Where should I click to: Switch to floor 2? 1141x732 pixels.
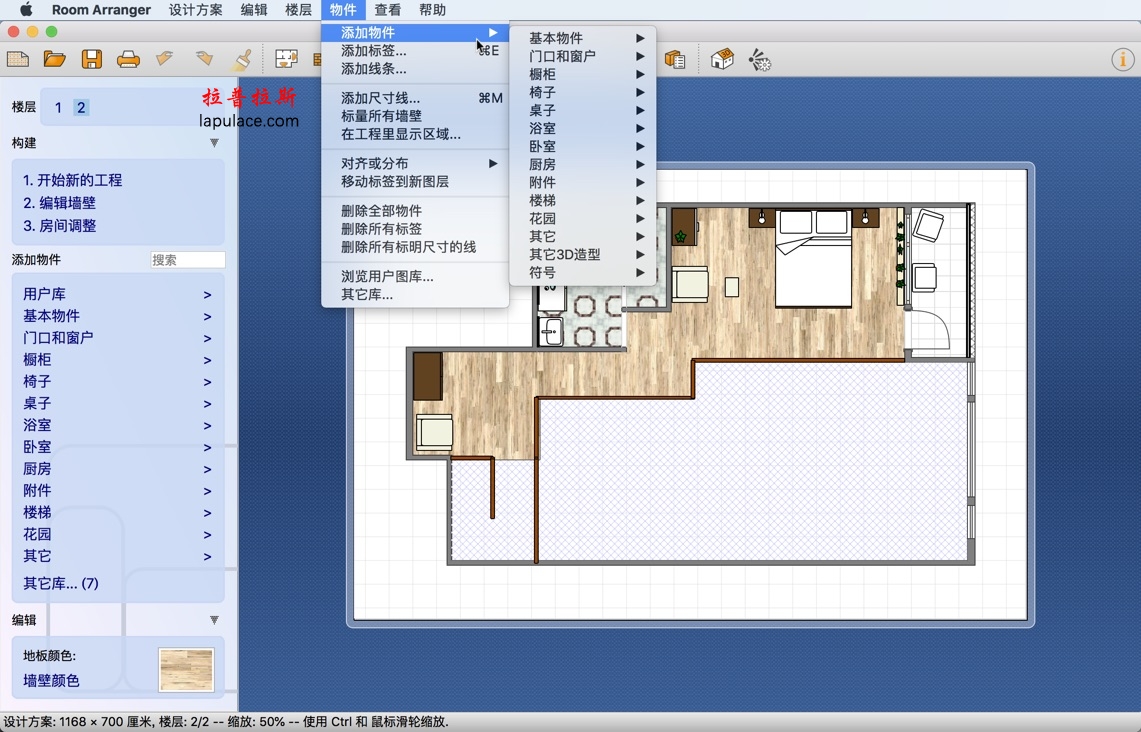tap(81, 108)
